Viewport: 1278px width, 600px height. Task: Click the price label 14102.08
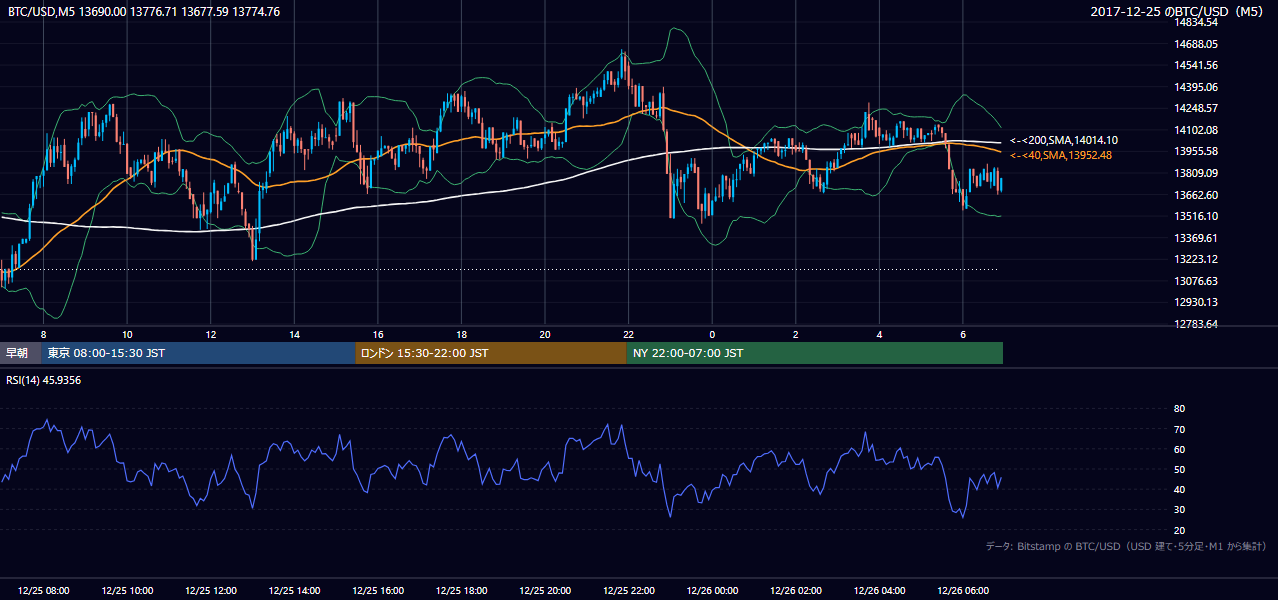[1196, 130]
